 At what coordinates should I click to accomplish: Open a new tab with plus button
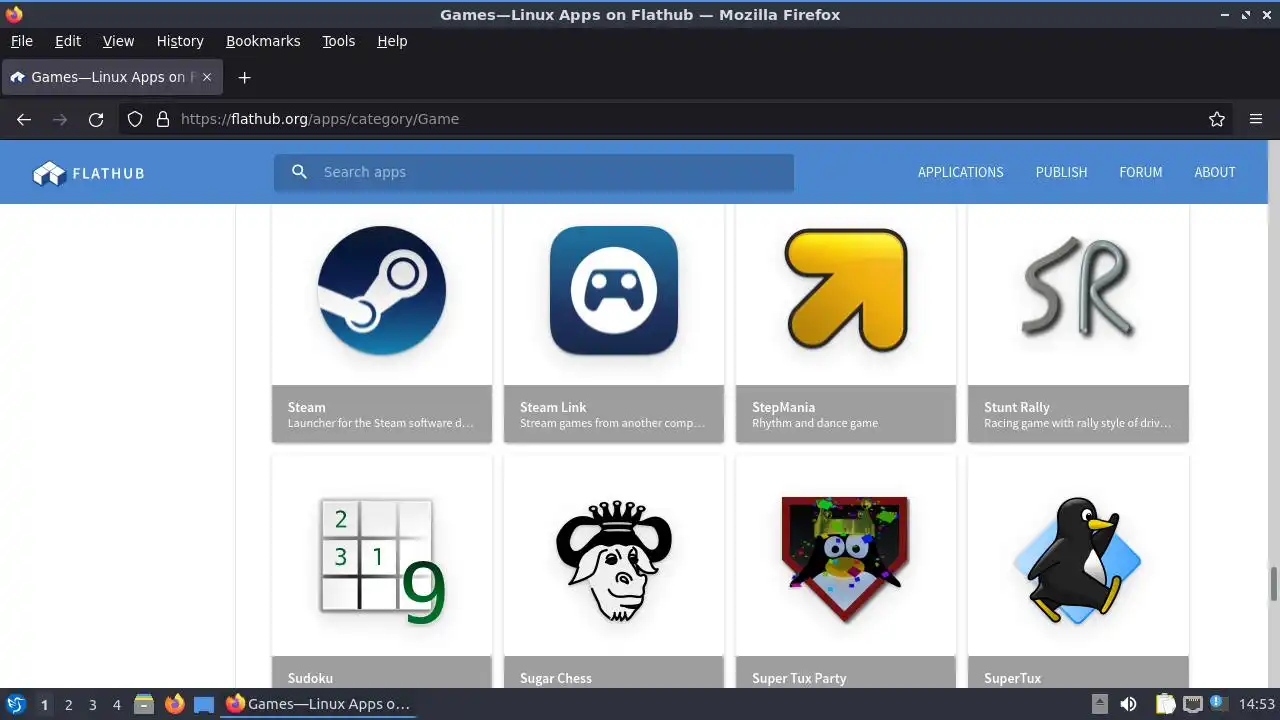click(244, 77)
